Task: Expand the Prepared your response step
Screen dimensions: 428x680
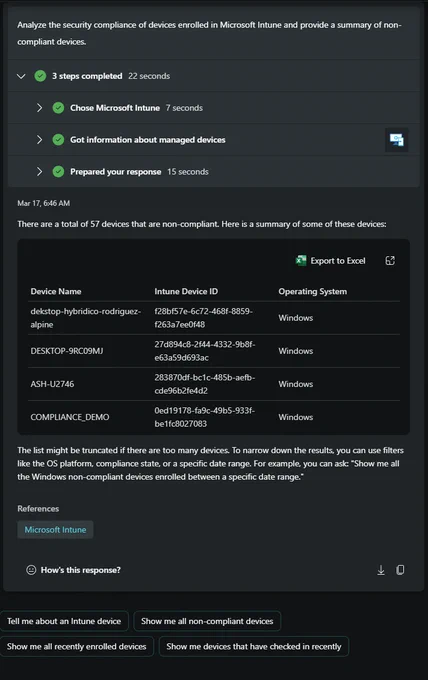Action: [39, 172]
